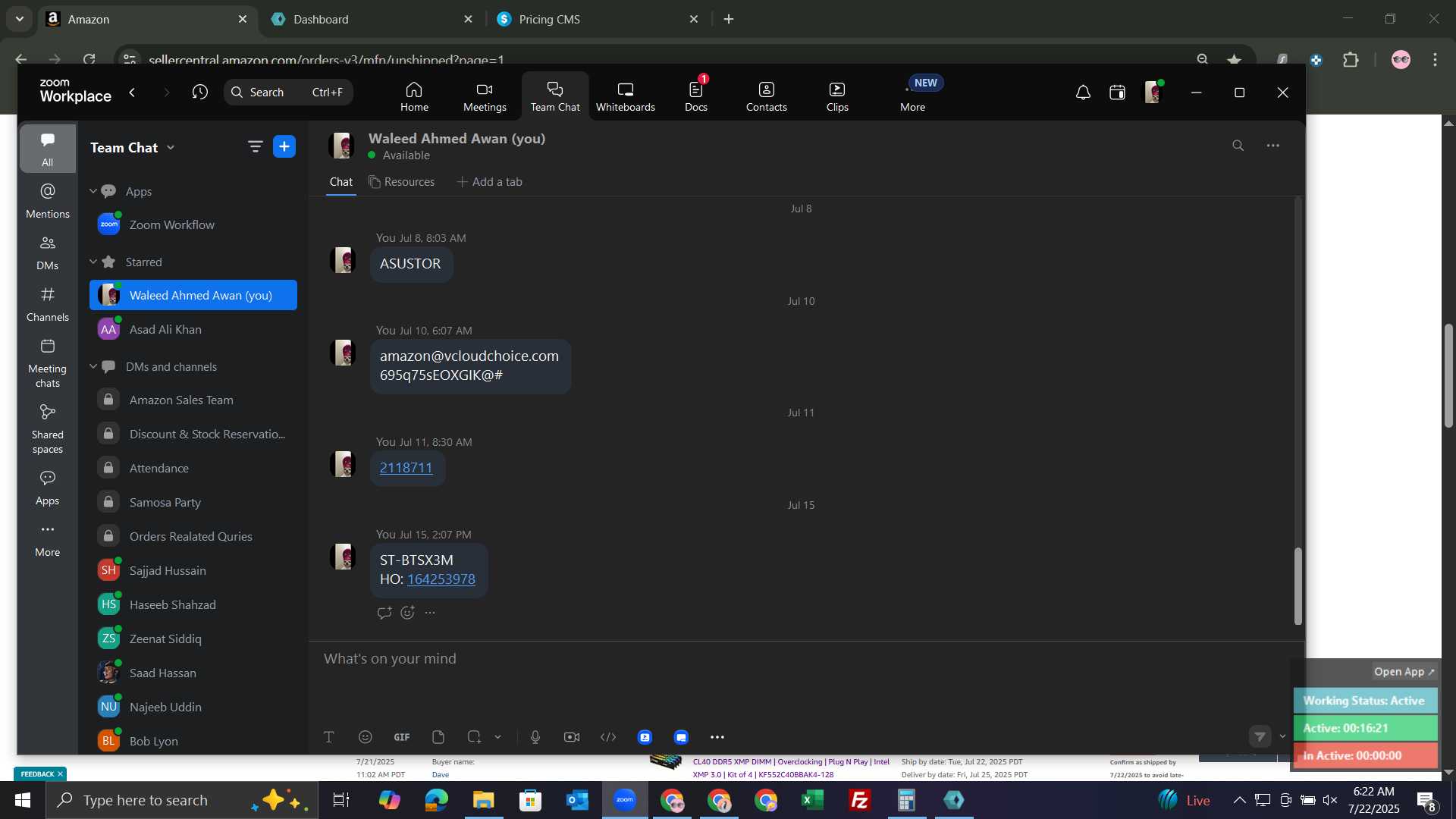1456x819 pixels.
Task: Open Haseeb Shahzad chat
Action: coord(193,604)
